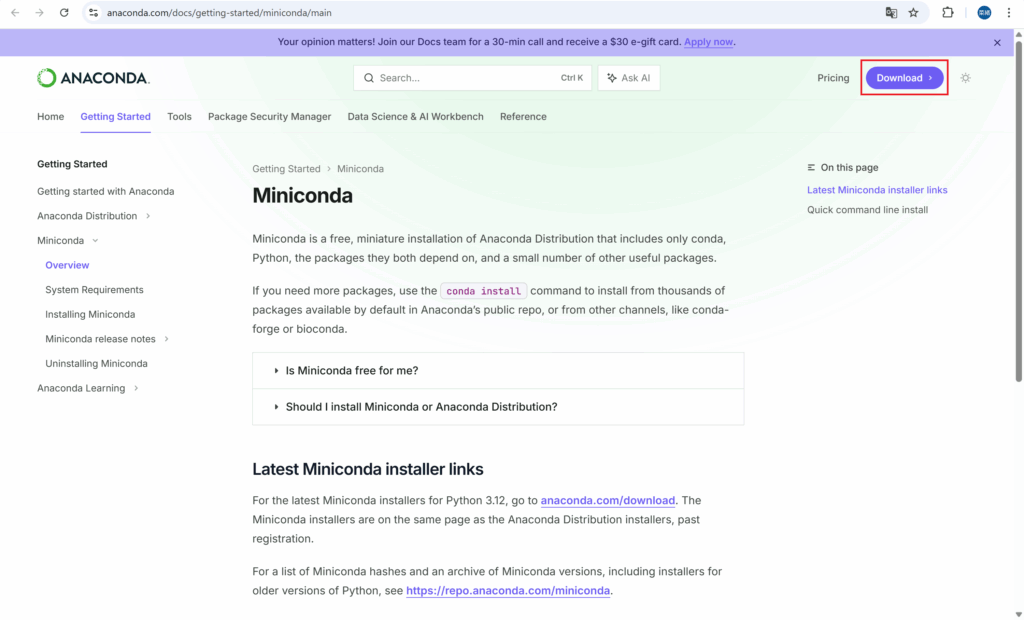Open the Chrome profile avatar
The image size is (1024, 620).
(x=984, y=12)
